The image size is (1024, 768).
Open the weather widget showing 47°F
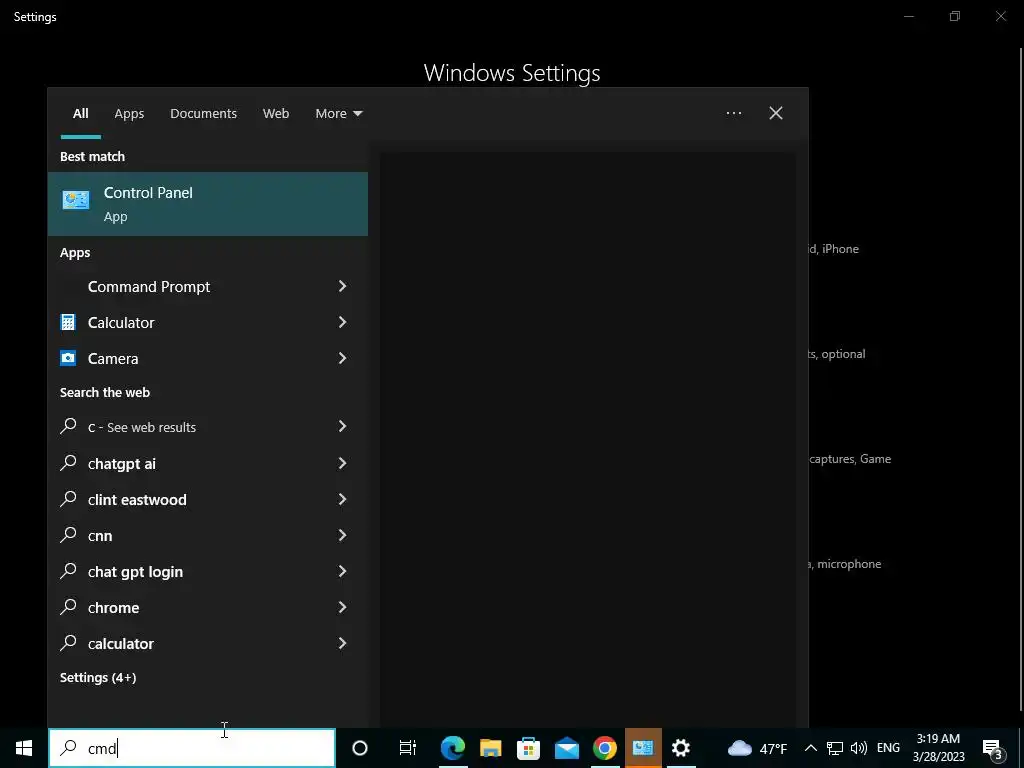click(x=757, y=748)
